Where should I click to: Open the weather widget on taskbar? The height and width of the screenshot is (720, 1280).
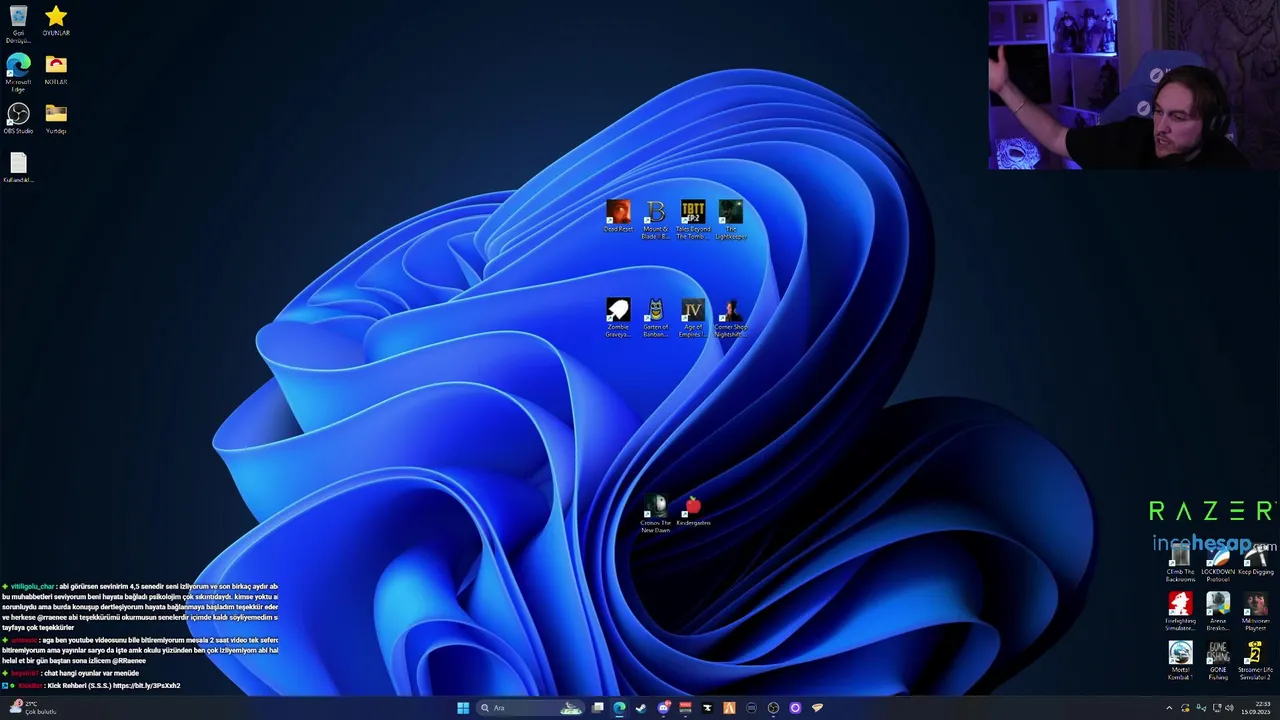tap(32, 708)
